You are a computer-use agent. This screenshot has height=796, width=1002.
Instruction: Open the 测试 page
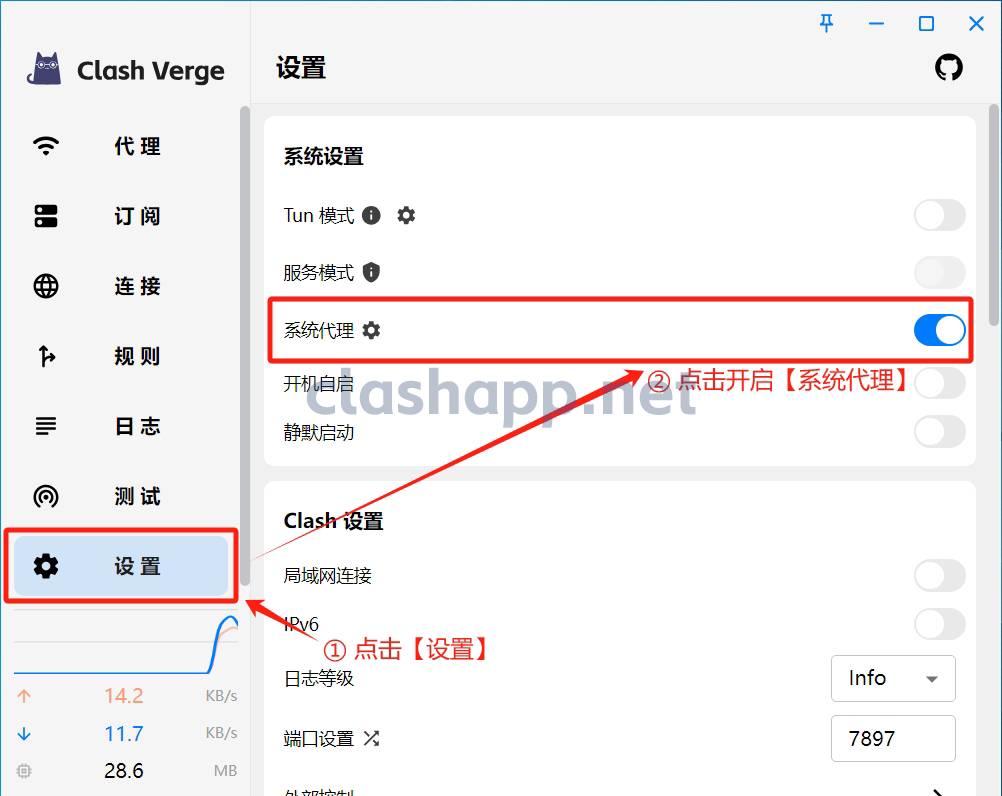(121, 496)
